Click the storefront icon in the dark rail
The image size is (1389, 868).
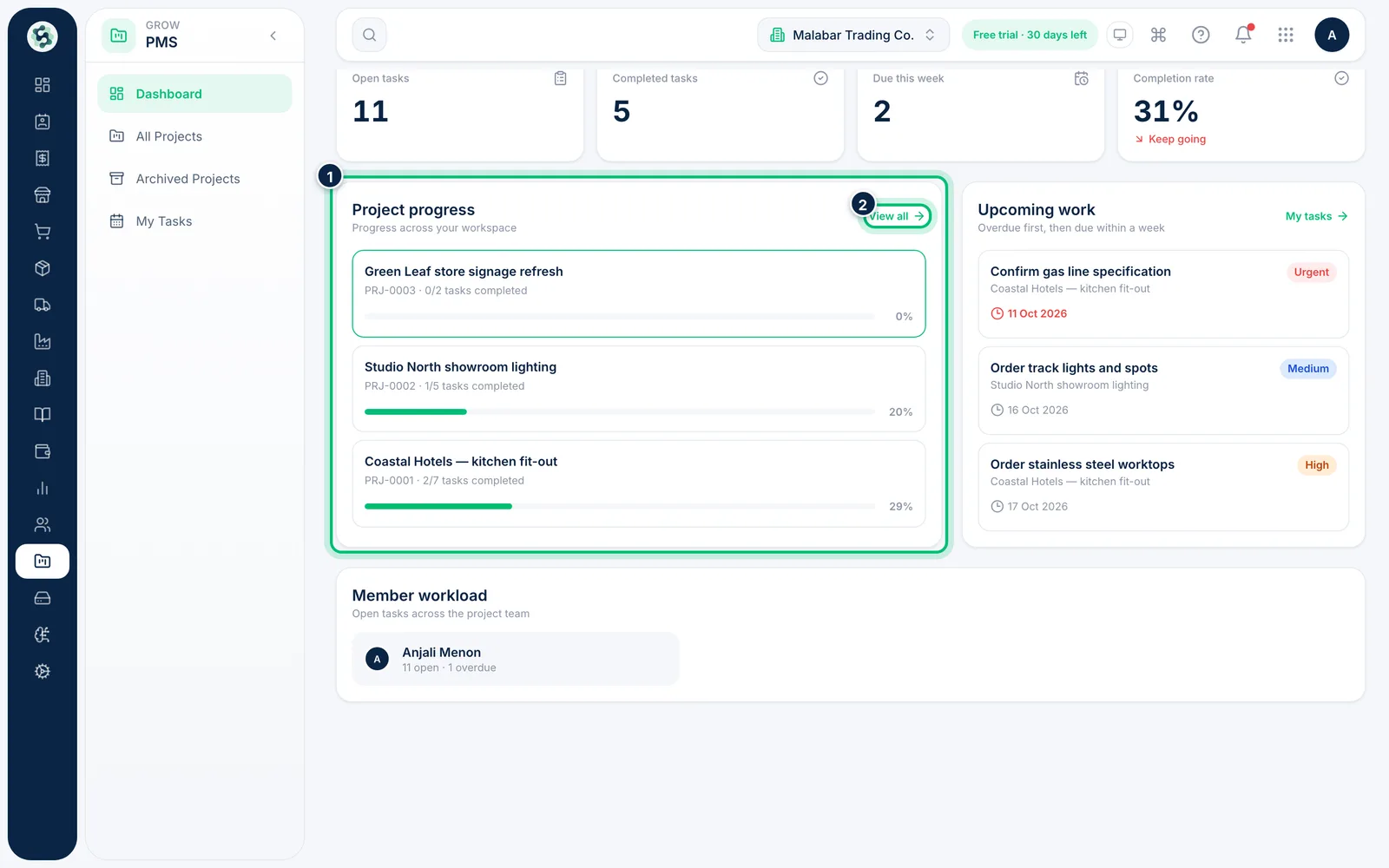click(42, 195)
